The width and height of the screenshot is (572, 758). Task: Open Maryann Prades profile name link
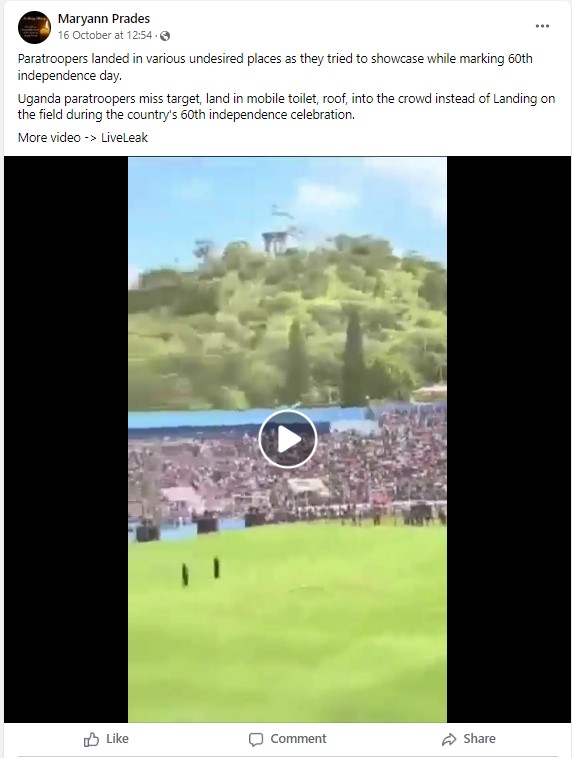[x=104, y=19]
